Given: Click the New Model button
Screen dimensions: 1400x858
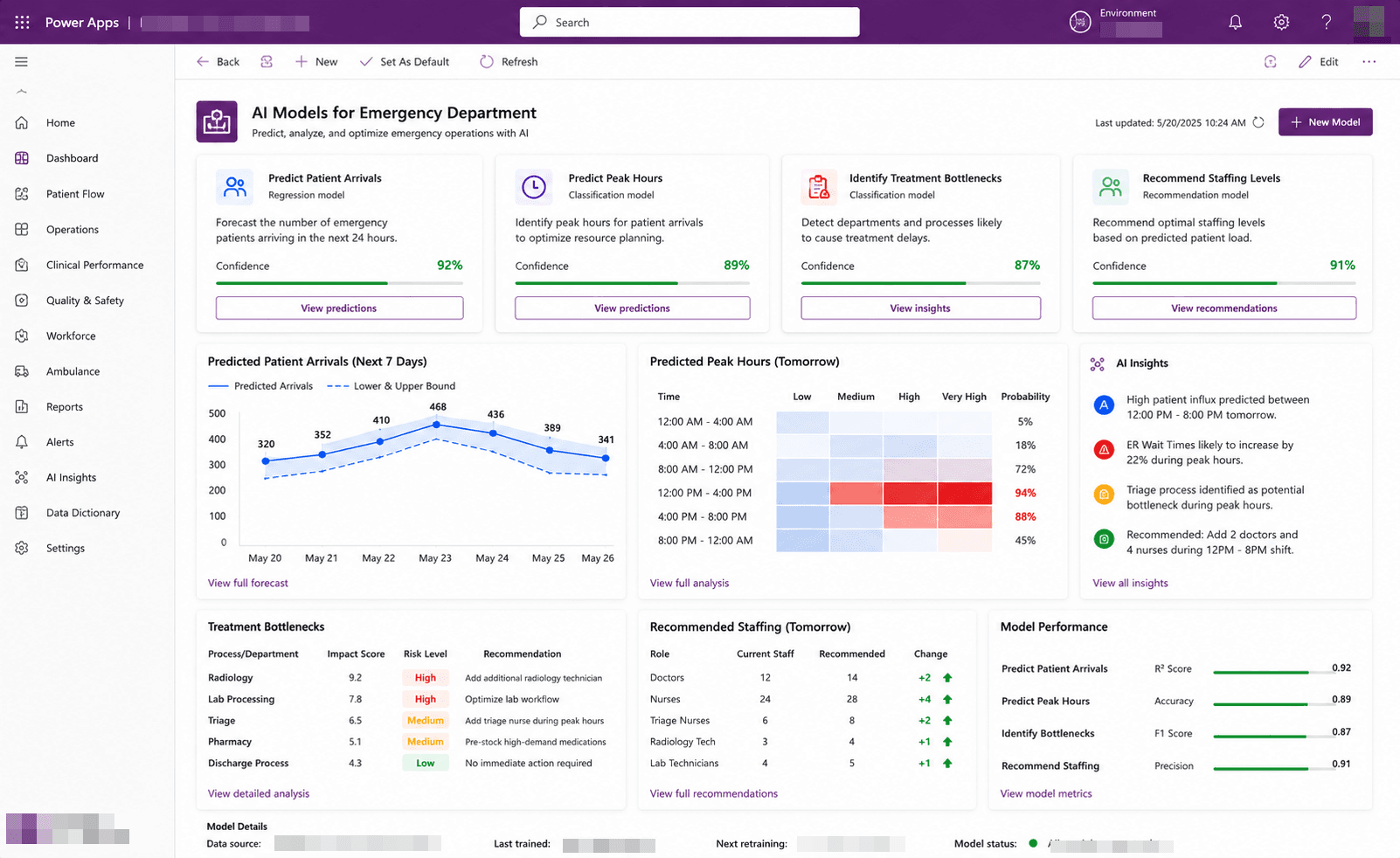Looking at the screenshot, I should (1325, 122).
